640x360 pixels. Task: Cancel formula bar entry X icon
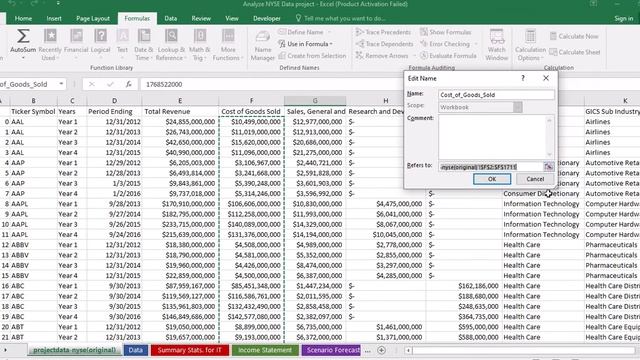[91, 84]
